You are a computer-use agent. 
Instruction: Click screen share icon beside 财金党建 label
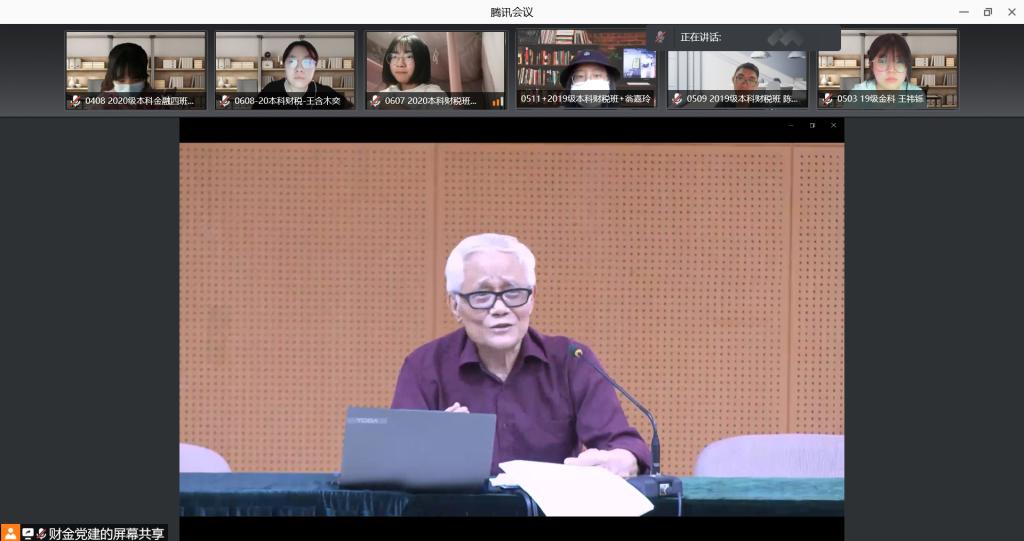pyautogui.click(x=28, y=533)
